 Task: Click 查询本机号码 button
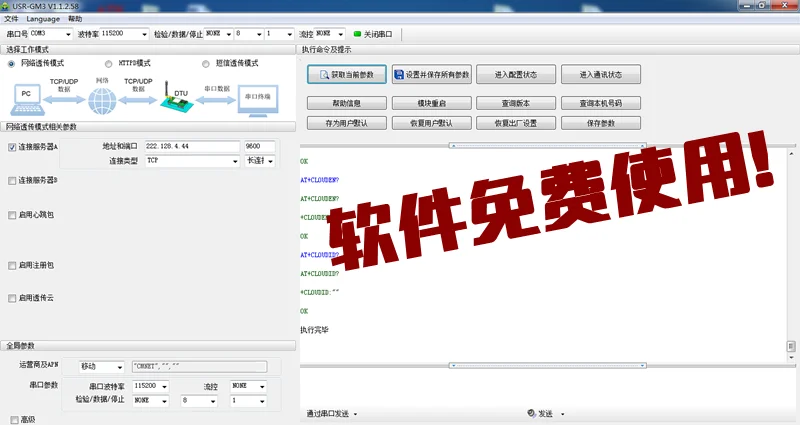coord(601,103)
